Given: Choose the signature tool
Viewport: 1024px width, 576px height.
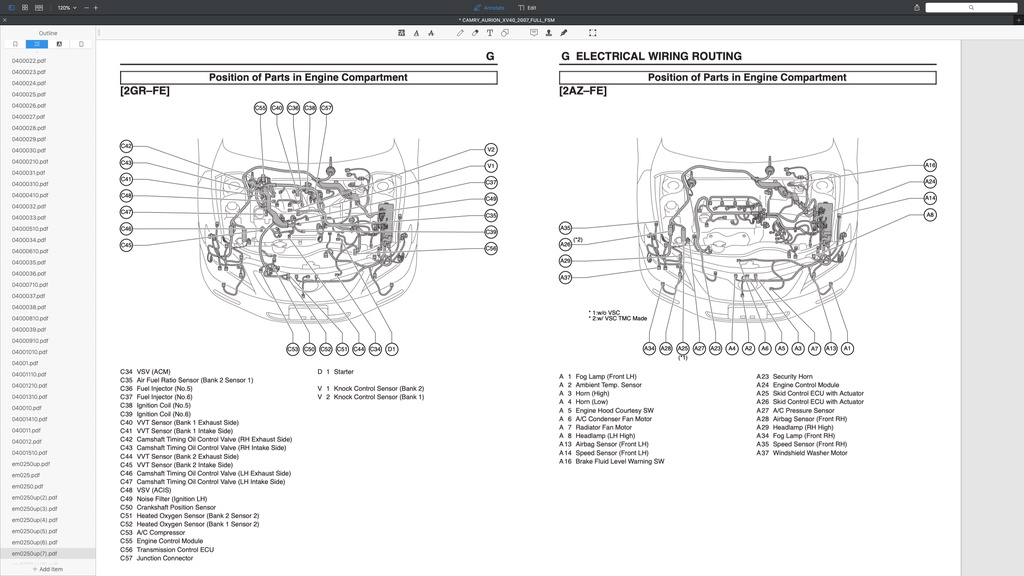Looking at the screenshot, I should [563, 32].
